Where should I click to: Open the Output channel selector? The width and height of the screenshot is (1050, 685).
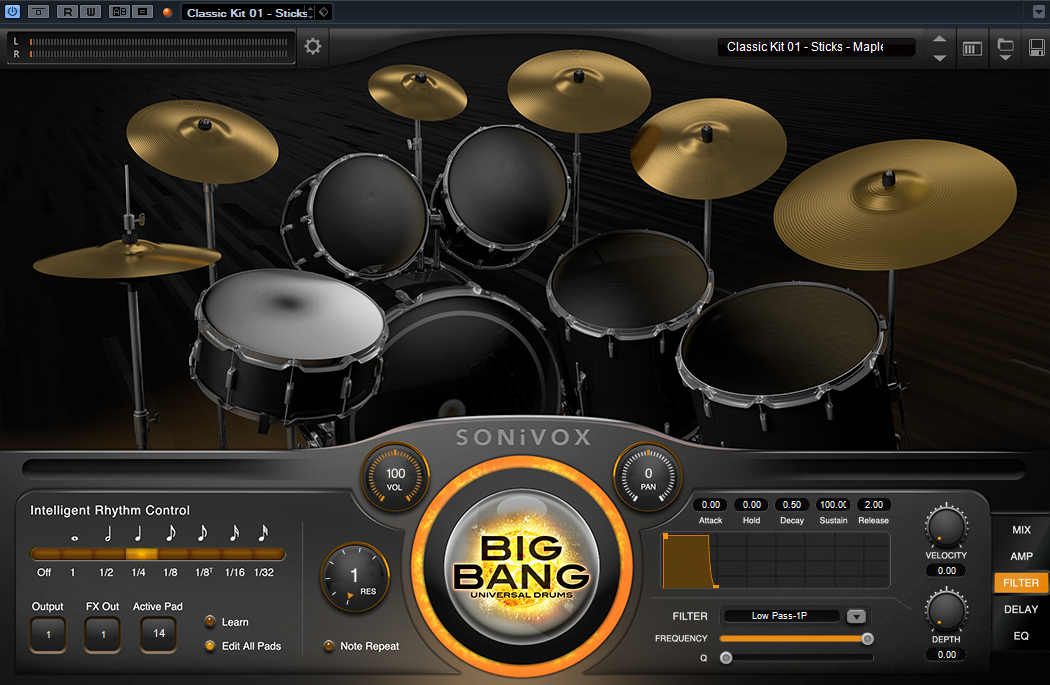[x=48, y=634]
